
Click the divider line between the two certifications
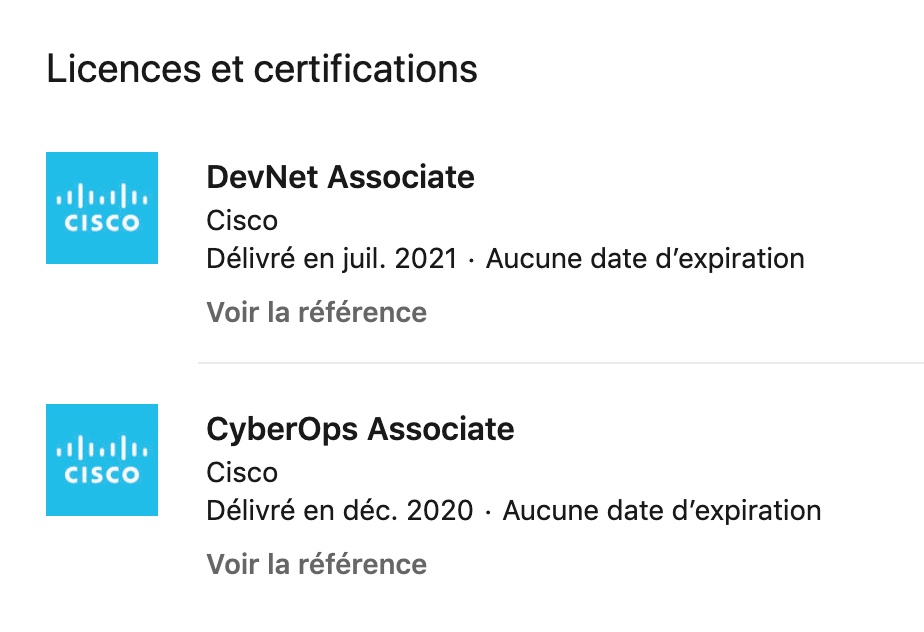coord(560,363)
